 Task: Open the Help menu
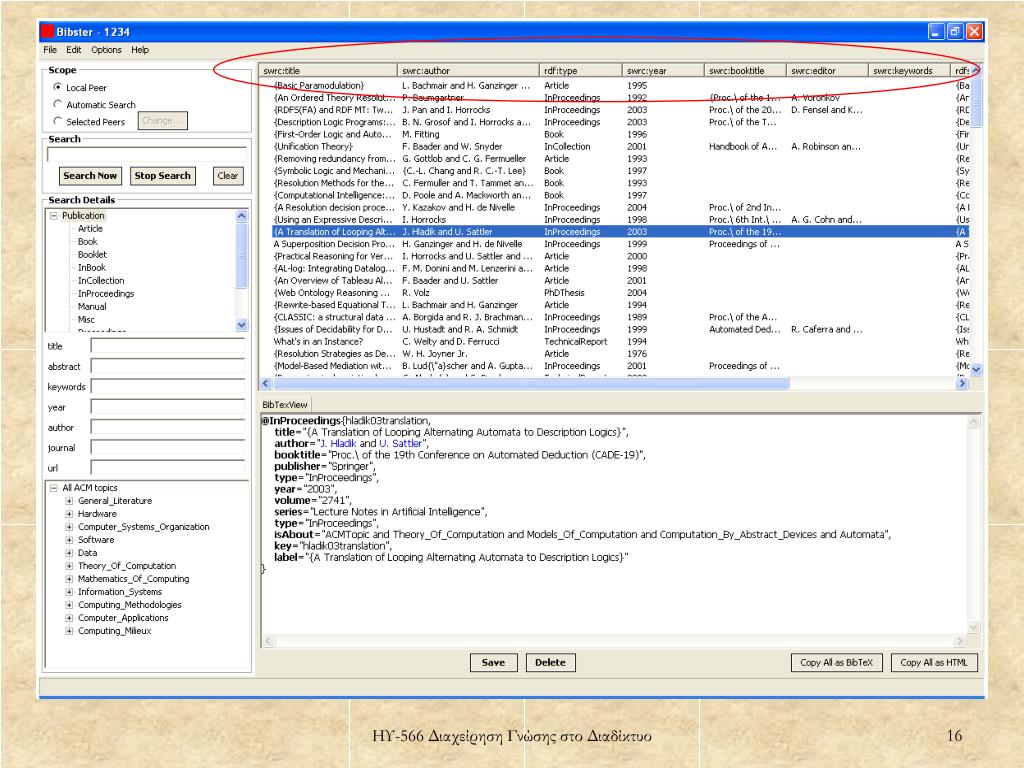click(140, 50)
